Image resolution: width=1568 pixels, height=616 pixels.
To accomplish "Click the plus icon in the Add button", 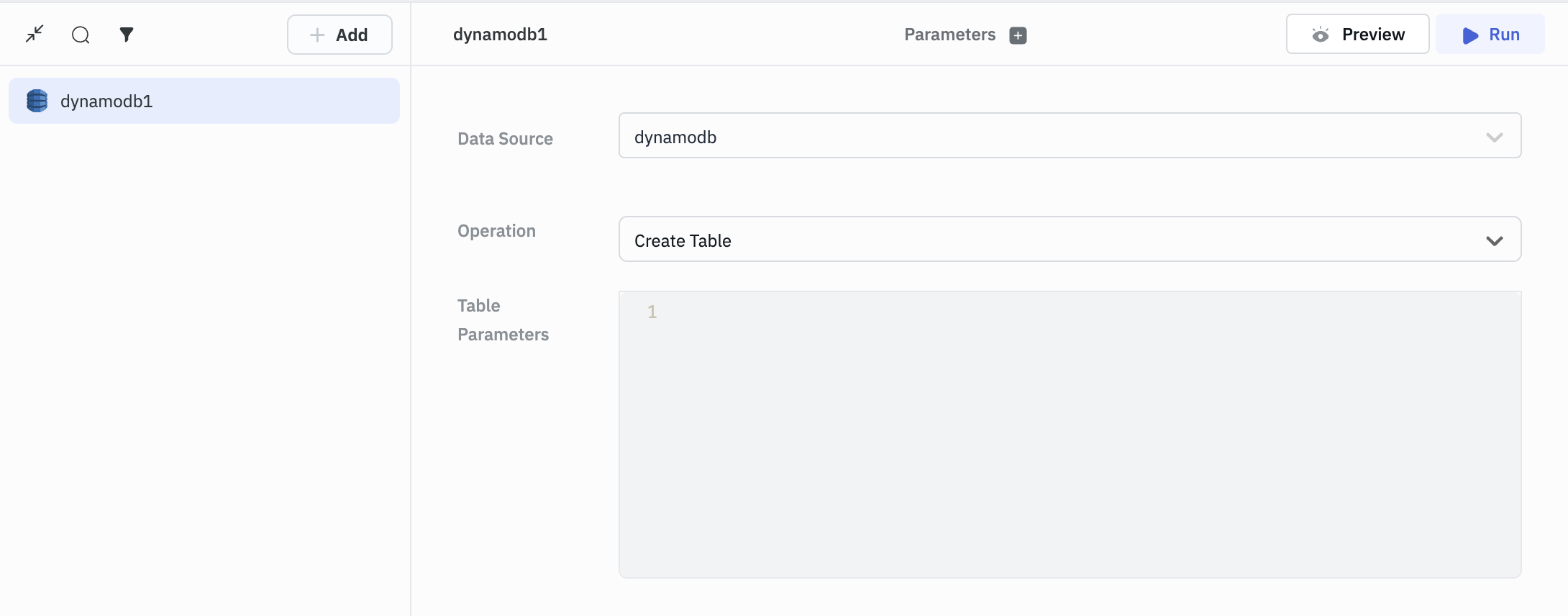I will [x=317, y=35].
